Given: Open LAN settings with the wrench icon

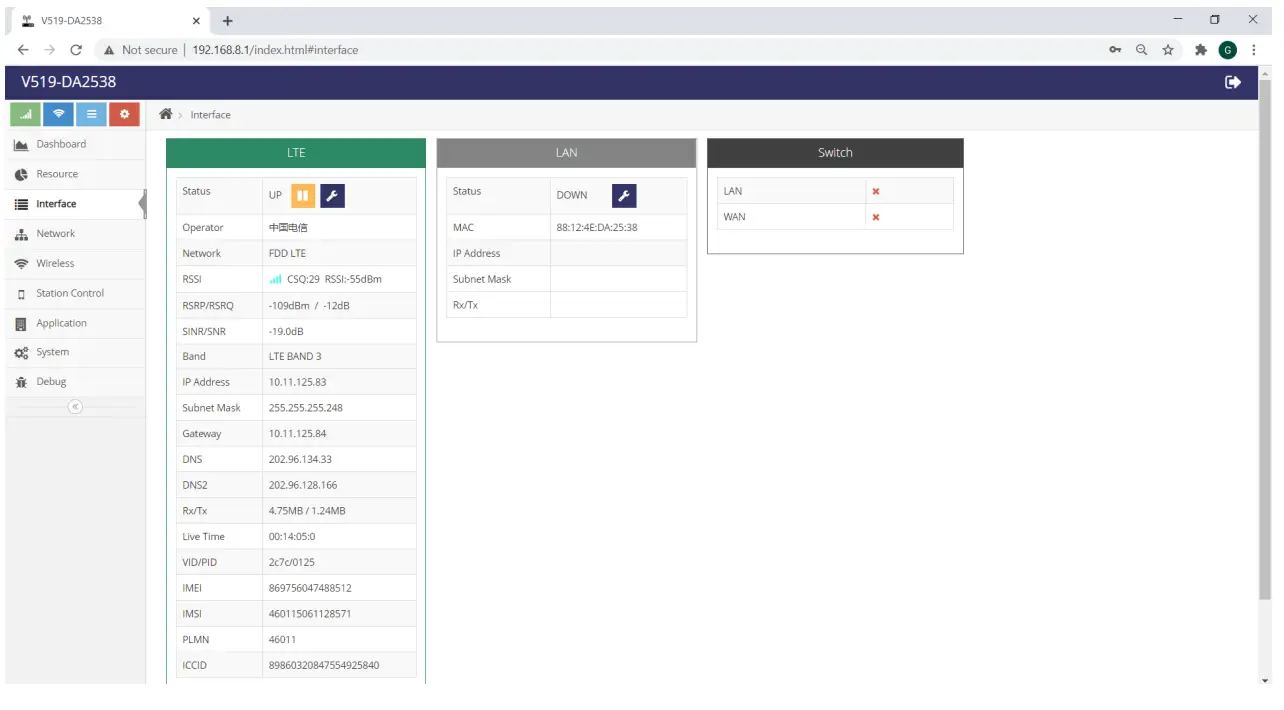Looking at the screenshot, I should click(x=624, y=195).
